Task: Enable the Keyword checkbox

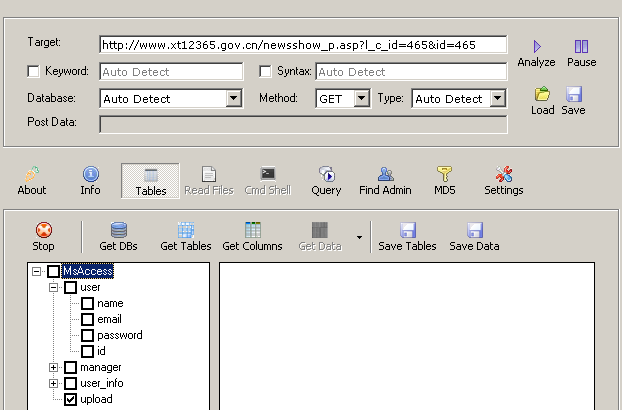Action: (33, 71)
